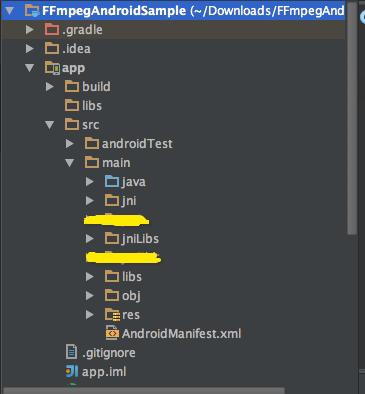The width and height of the screenshot is (365, 394).
Task: Select the app module icon
Action: pos(52,68)
